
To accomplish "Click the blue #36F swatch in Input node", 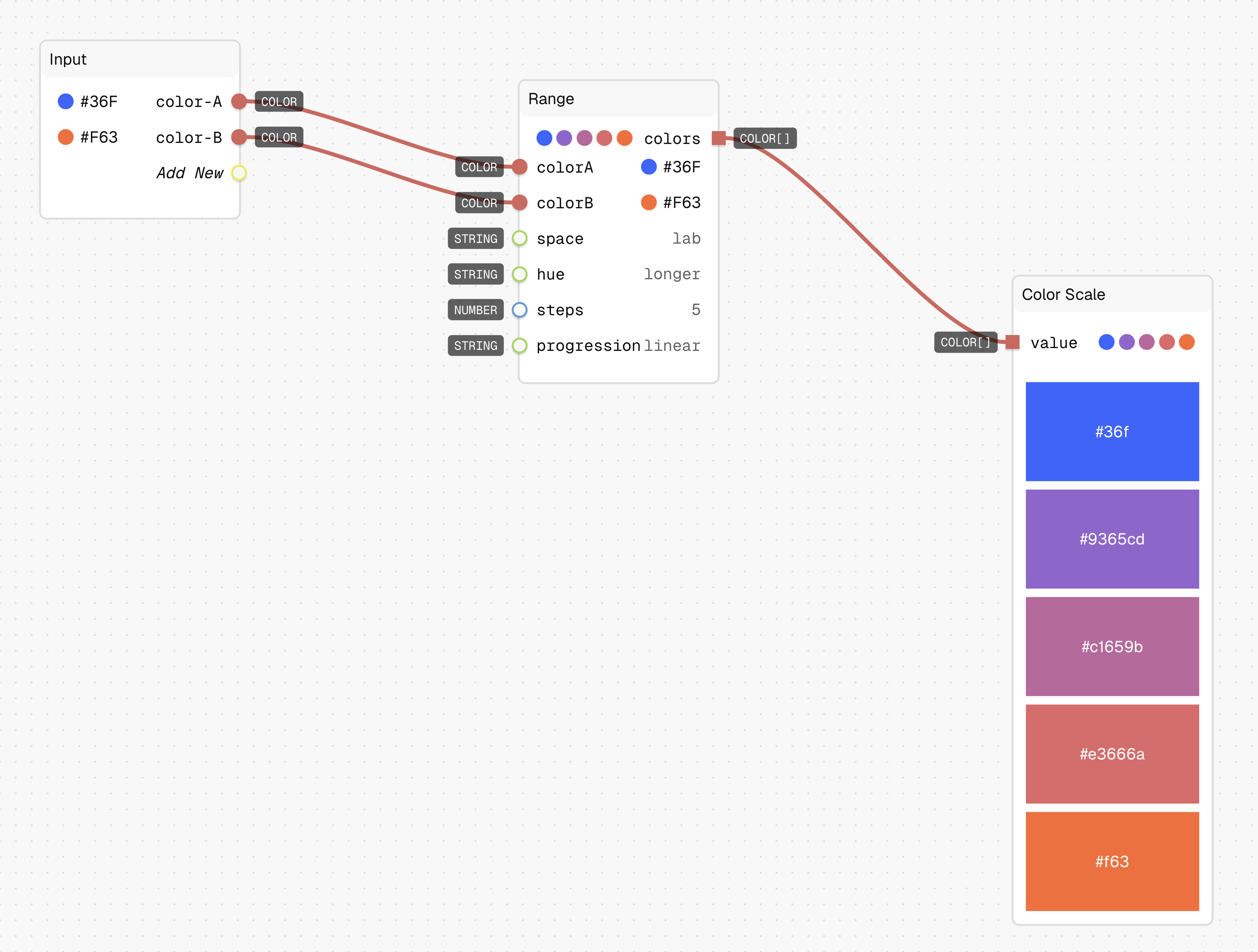I will point(65,102).
